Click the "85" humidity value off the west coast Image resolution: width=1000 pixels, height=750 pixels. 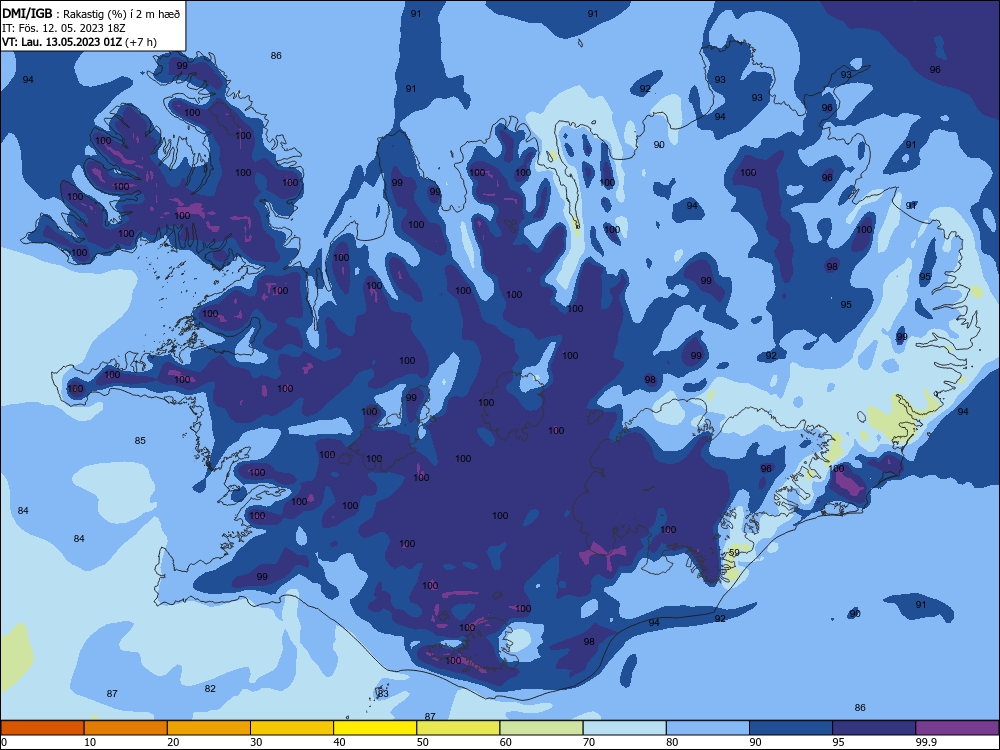point(140,440)
